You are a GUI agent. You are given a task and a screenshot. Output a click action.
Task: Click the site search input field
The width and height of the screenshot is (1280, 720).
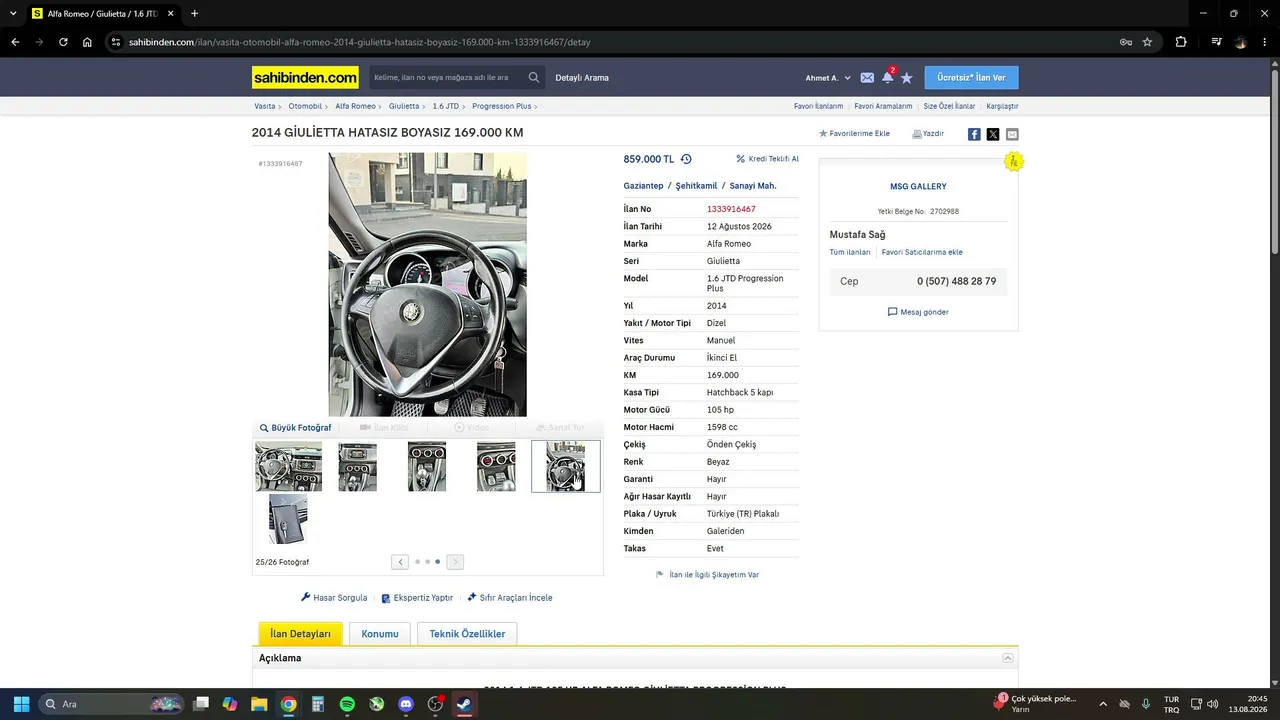coord(447,77)
